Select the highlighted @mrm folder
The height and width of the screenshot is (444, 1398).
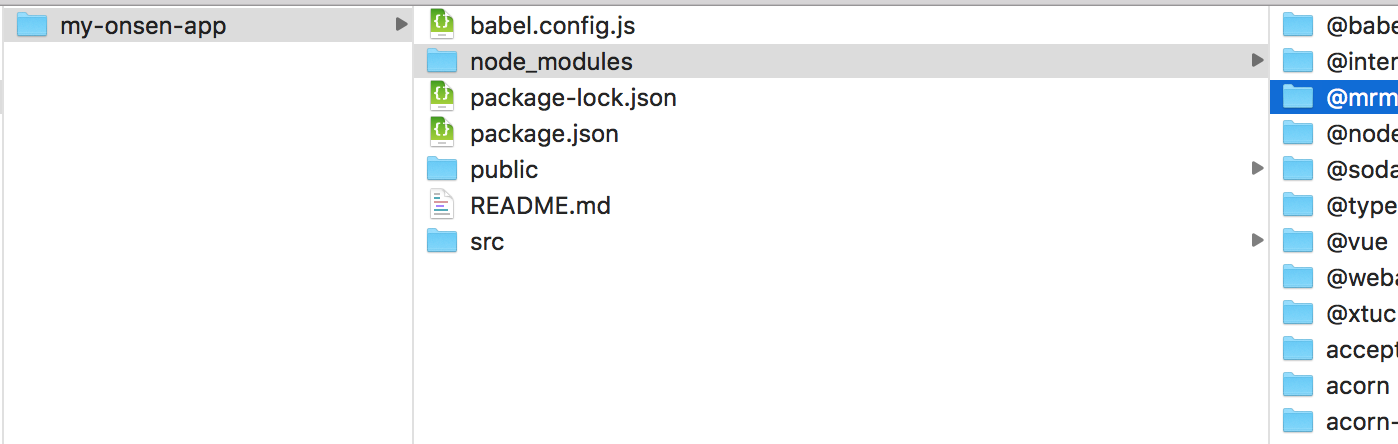(1360, 97)
